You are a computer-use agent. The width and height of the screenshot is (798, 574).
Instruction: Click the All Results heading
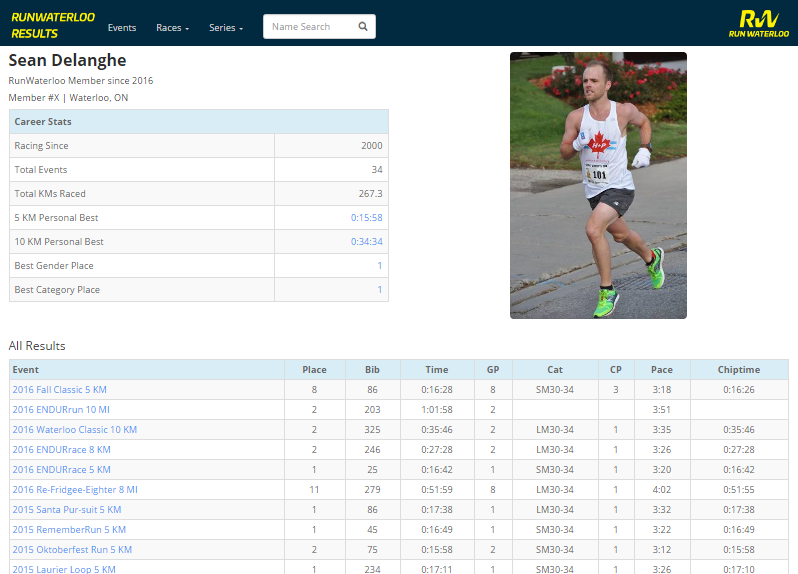37,346
